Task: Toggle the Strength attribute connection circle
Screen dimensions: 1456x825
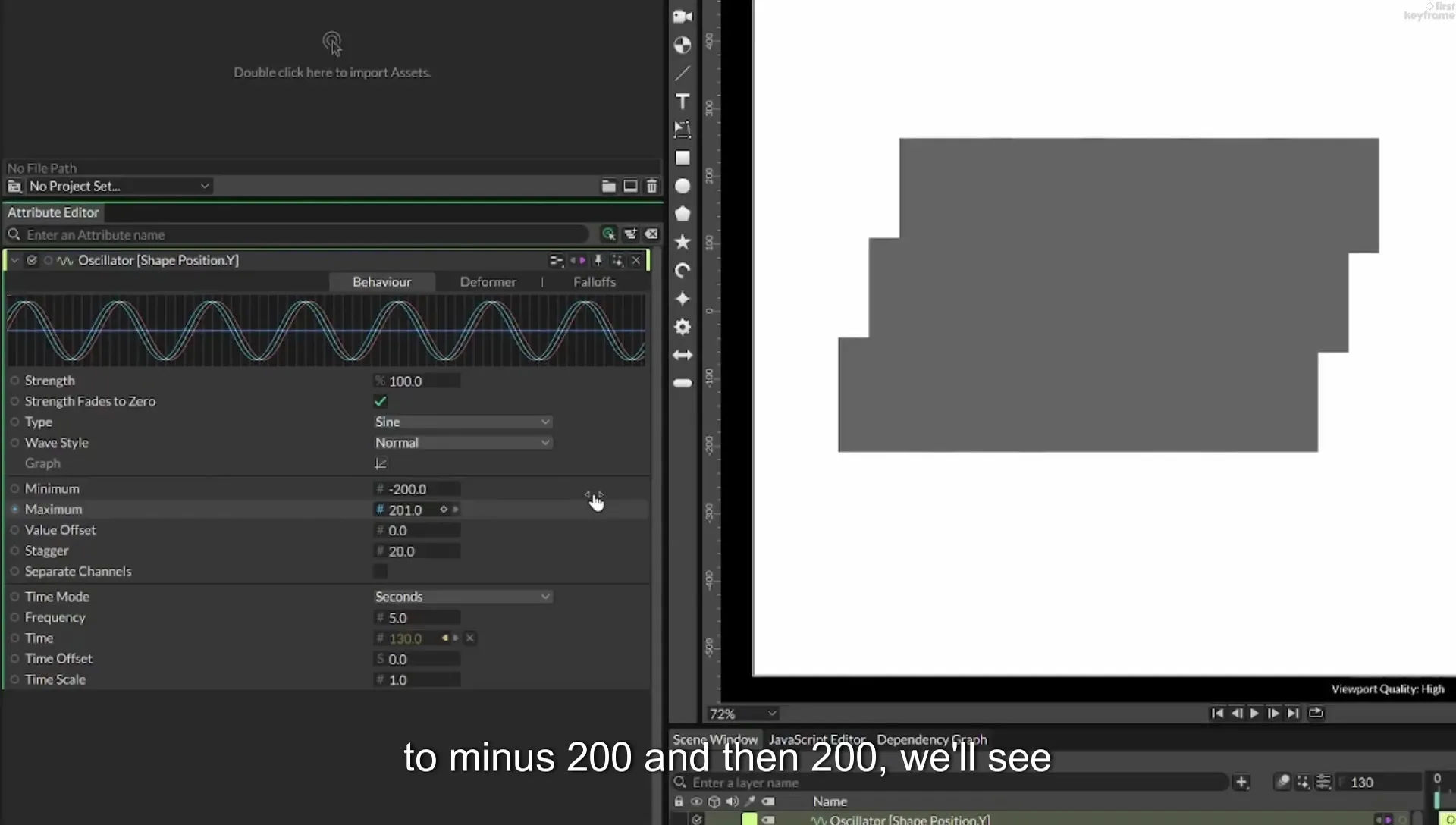Action: point(14,381)
